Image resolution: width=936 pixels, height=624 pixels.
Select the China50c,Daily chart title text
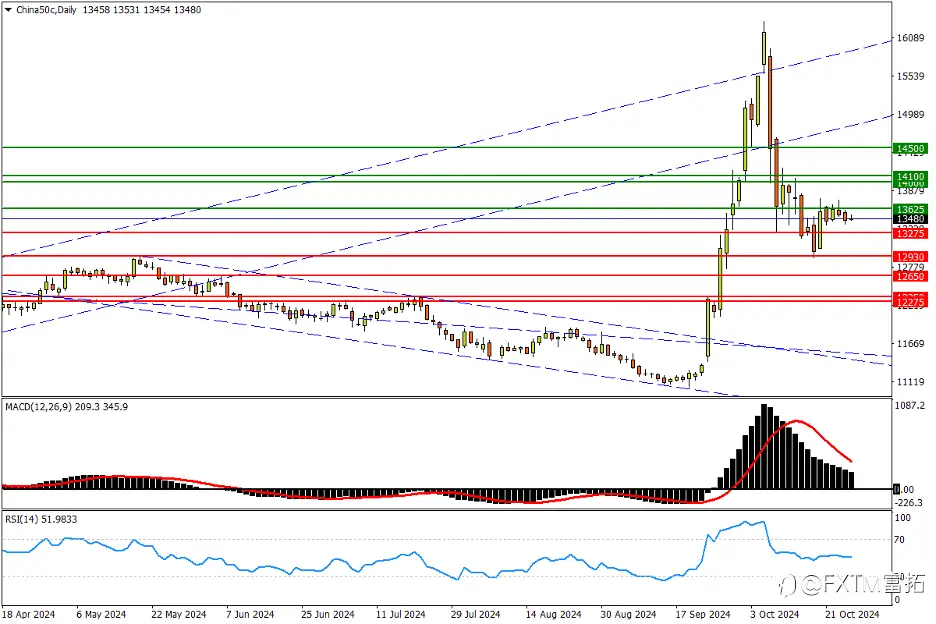point(46,10)
